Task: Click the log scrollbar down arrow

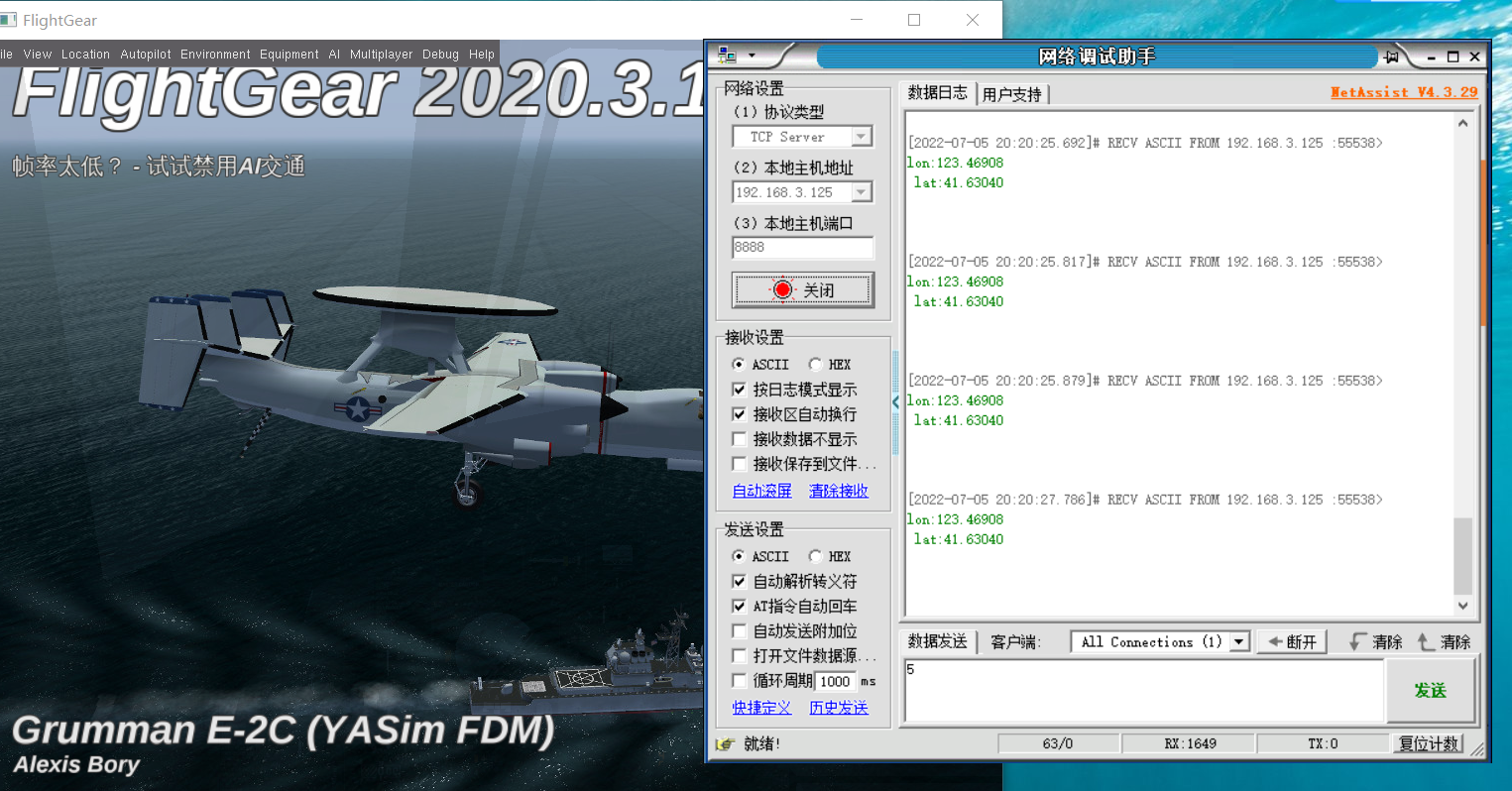Action: click(1462, 606)
